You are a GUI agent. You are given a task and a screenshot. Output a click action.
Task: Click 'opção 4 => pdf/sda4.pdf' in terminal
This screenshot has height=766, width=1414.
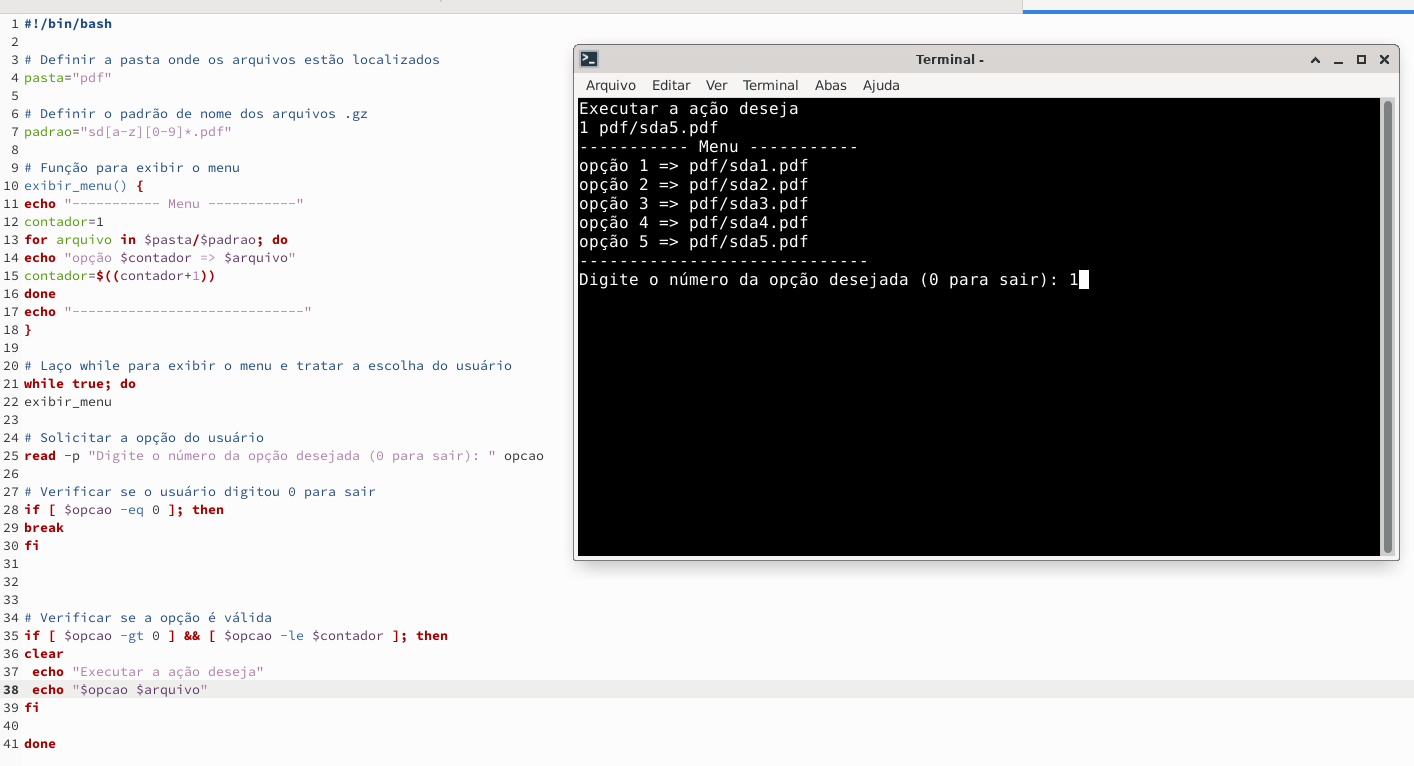coord(694,223)
